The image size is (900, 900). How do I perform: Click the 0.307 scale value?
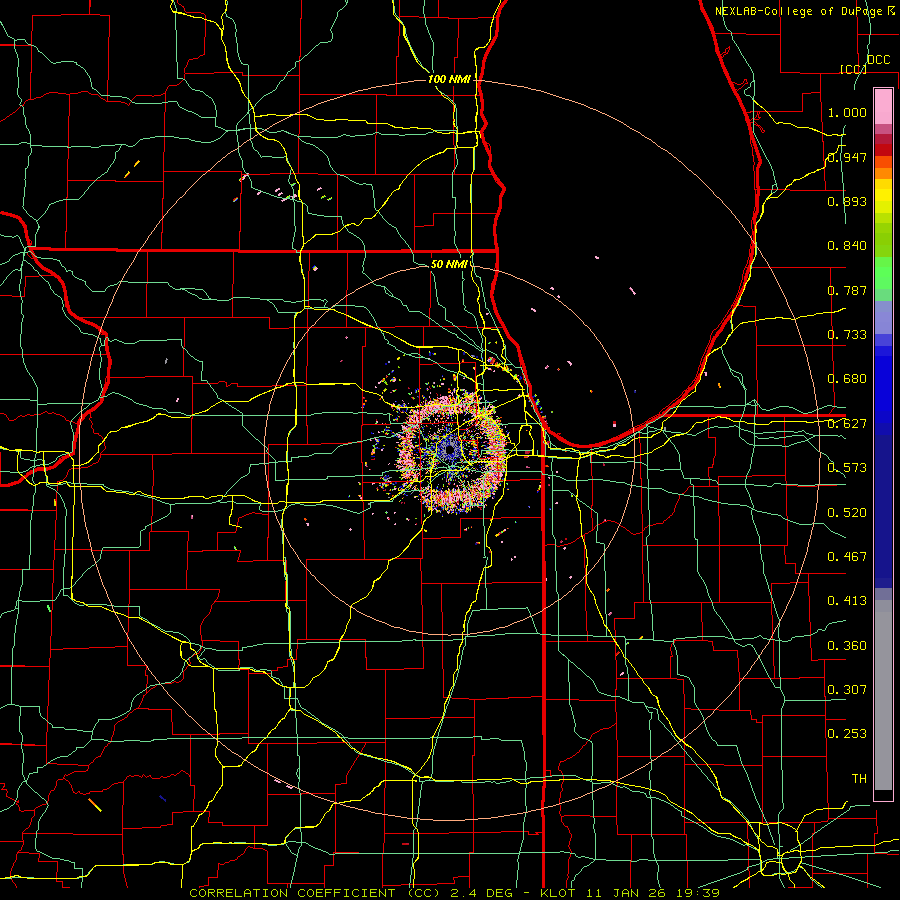pos(847,690)
